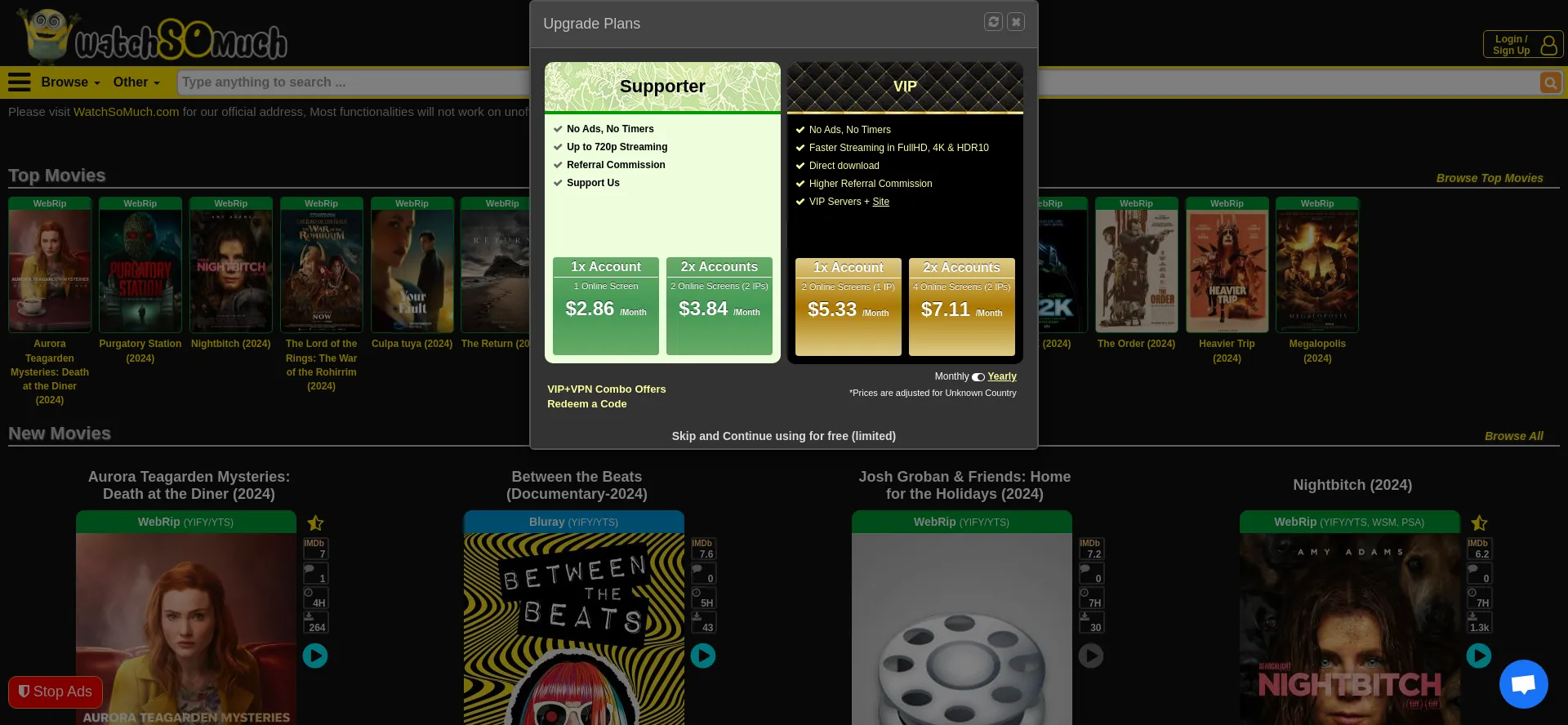The width and height of the screenshot is (1568, 725).
Task: Close the Upgrade Plans dialog
Action: coord(1016,22)
